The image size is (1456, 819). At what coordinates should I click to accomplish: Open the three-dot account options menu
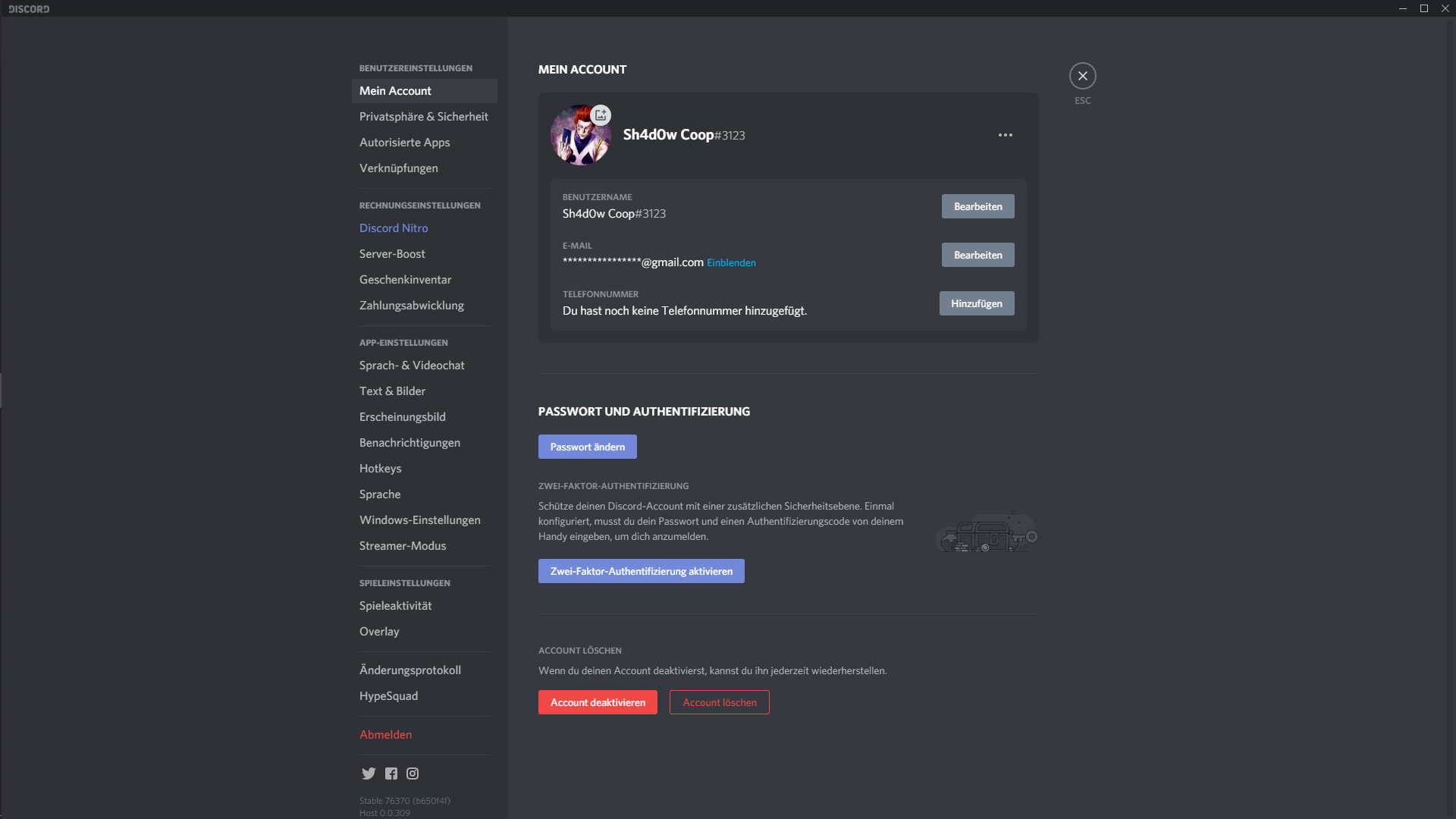point(1006,135)
